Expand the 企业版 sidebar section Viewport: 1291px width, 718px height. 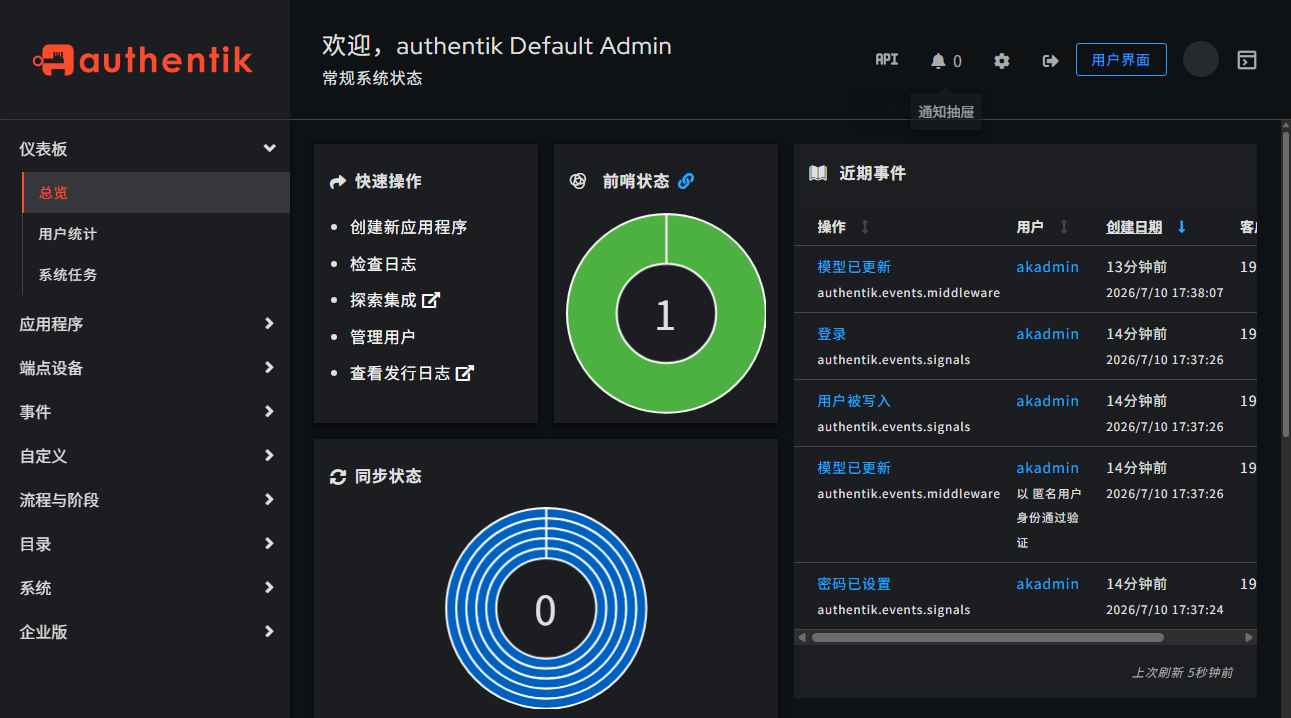145,632
